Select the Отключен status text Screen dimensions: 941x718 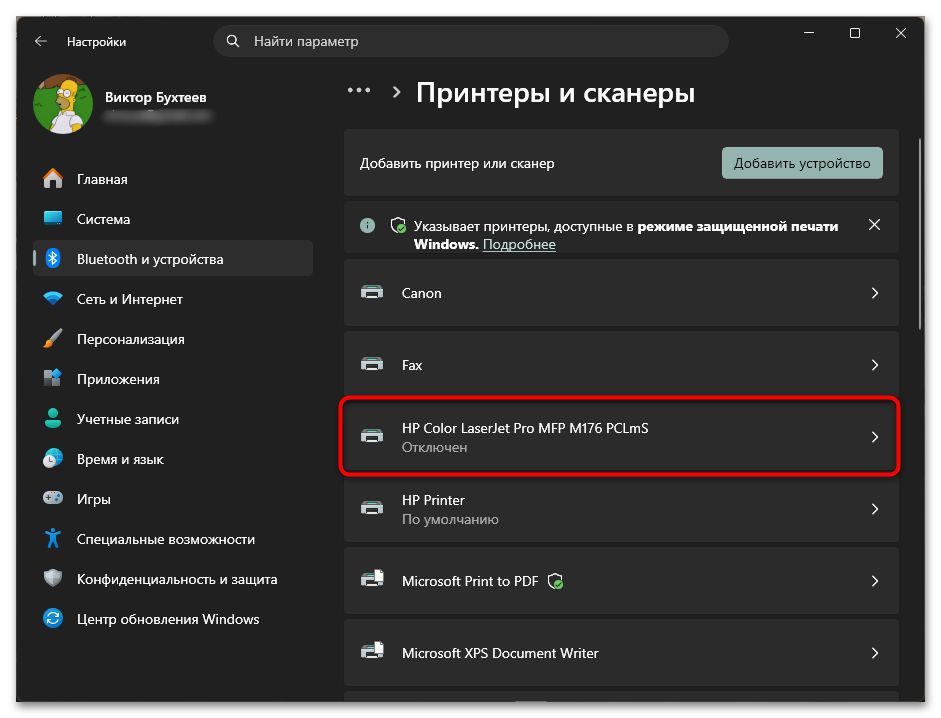(434, 447)
